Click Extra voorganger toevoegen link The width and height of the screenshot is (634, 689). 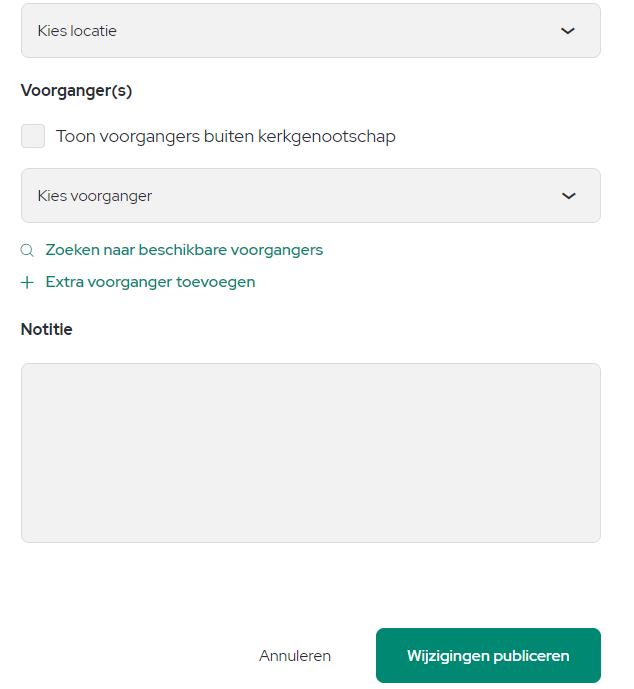150,282
